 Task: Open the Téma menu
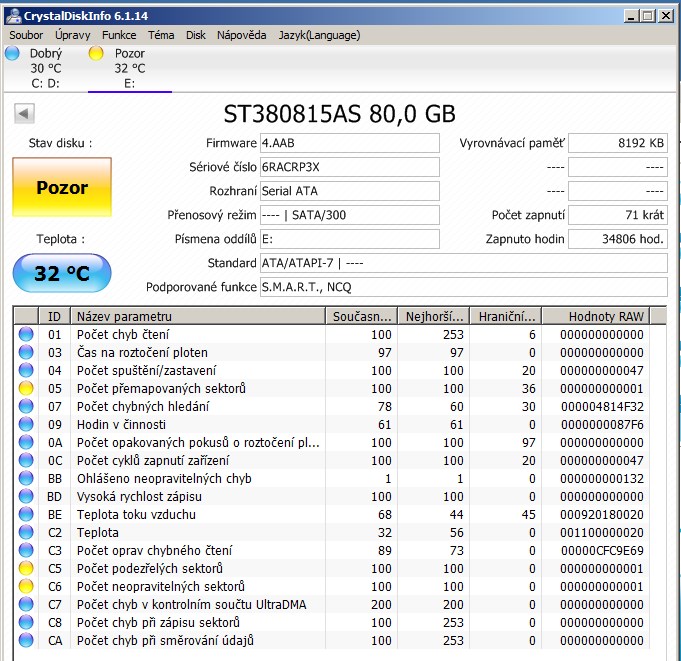pyautogui.click(x=161, y=35)
